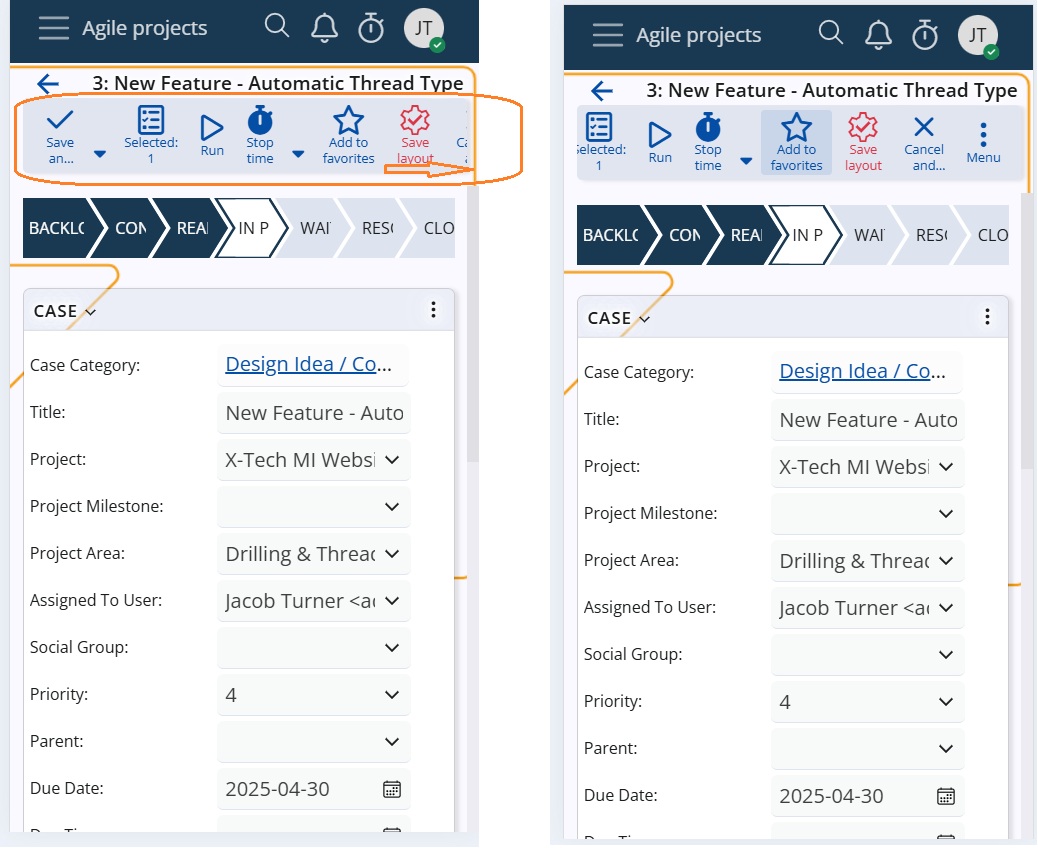Open JT user avatar in left screen
The height and width of the screenshot is (848, 1038).
coord(424,28)
